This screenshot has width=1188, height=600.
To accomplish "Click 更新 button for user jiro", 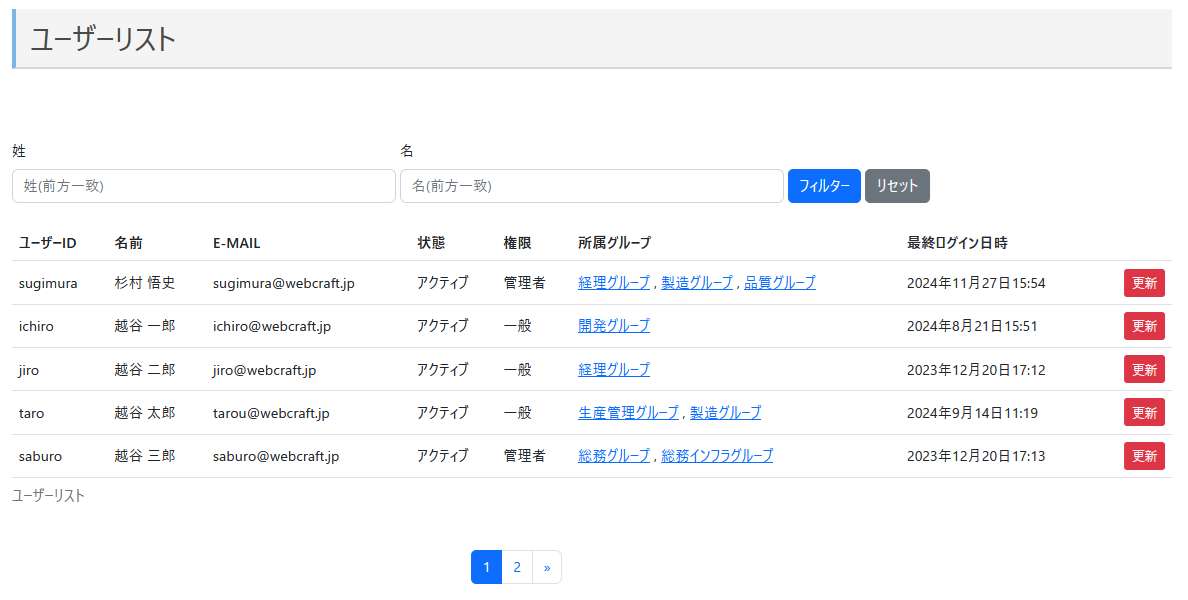I will (1144, 369).
